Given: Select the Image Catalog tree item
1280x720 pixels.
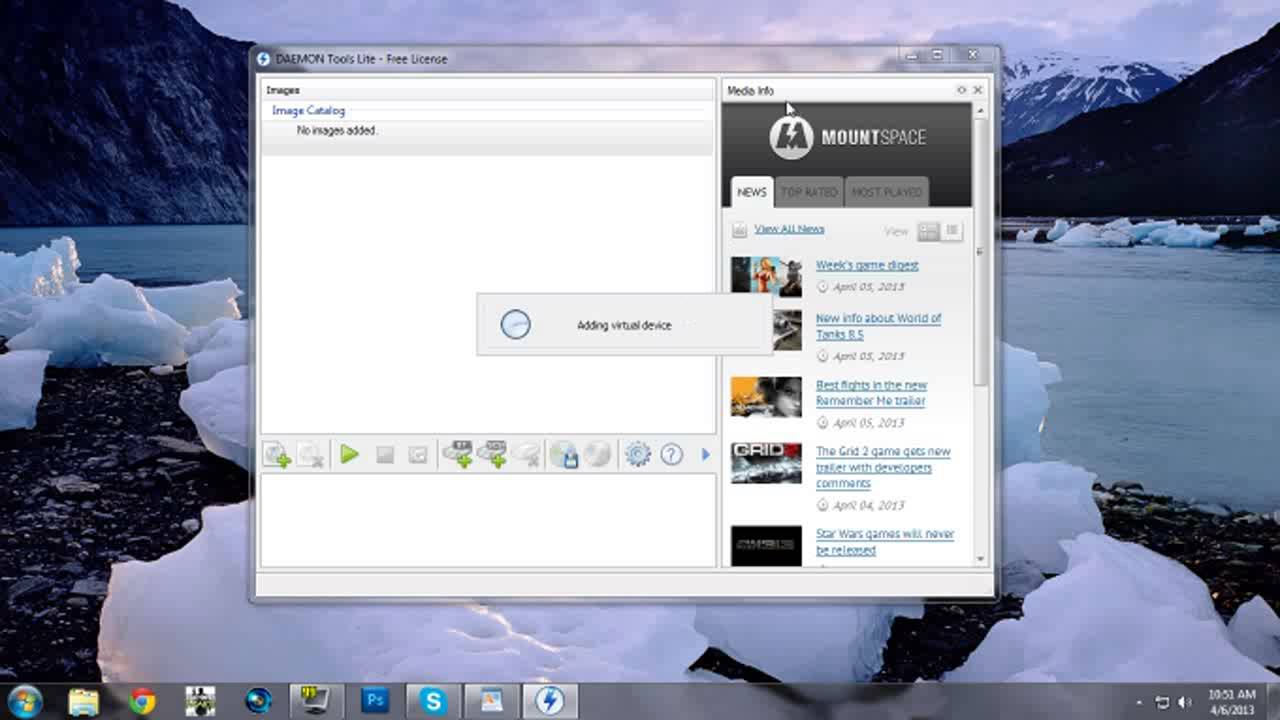Looking at the screenshot, I should tap(308, 111).
